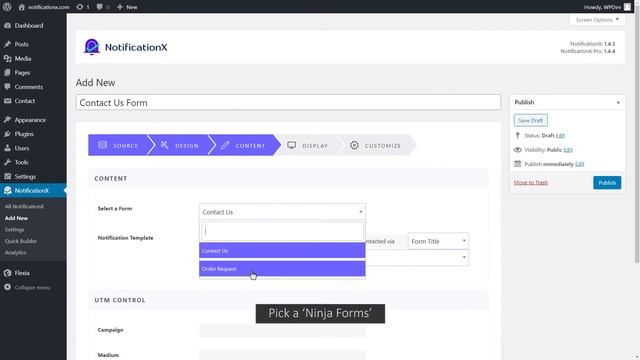Image resolution: width=640 pixels, height=360 pixels.
Task: Open comments bubble in admin bar
Action: click(x=102, y=7)
